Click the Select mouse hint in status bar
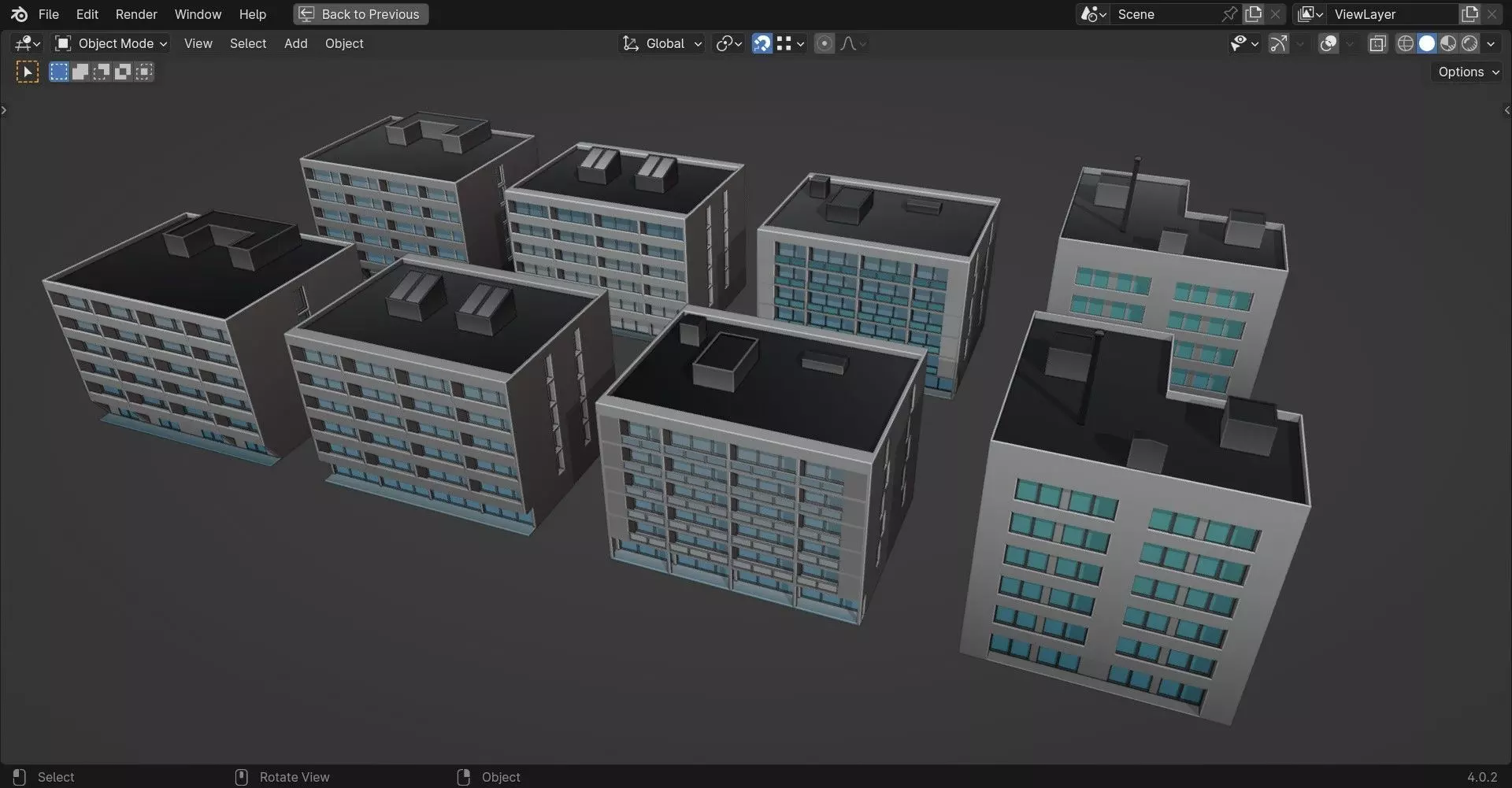 [45, 777]
